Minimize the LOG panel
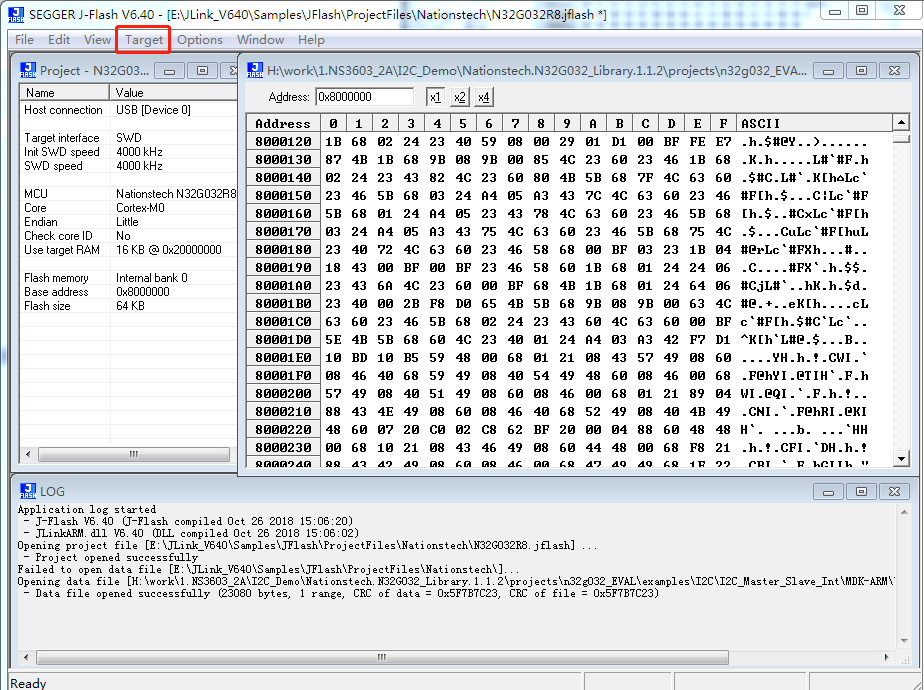 (x=828, y=491)
